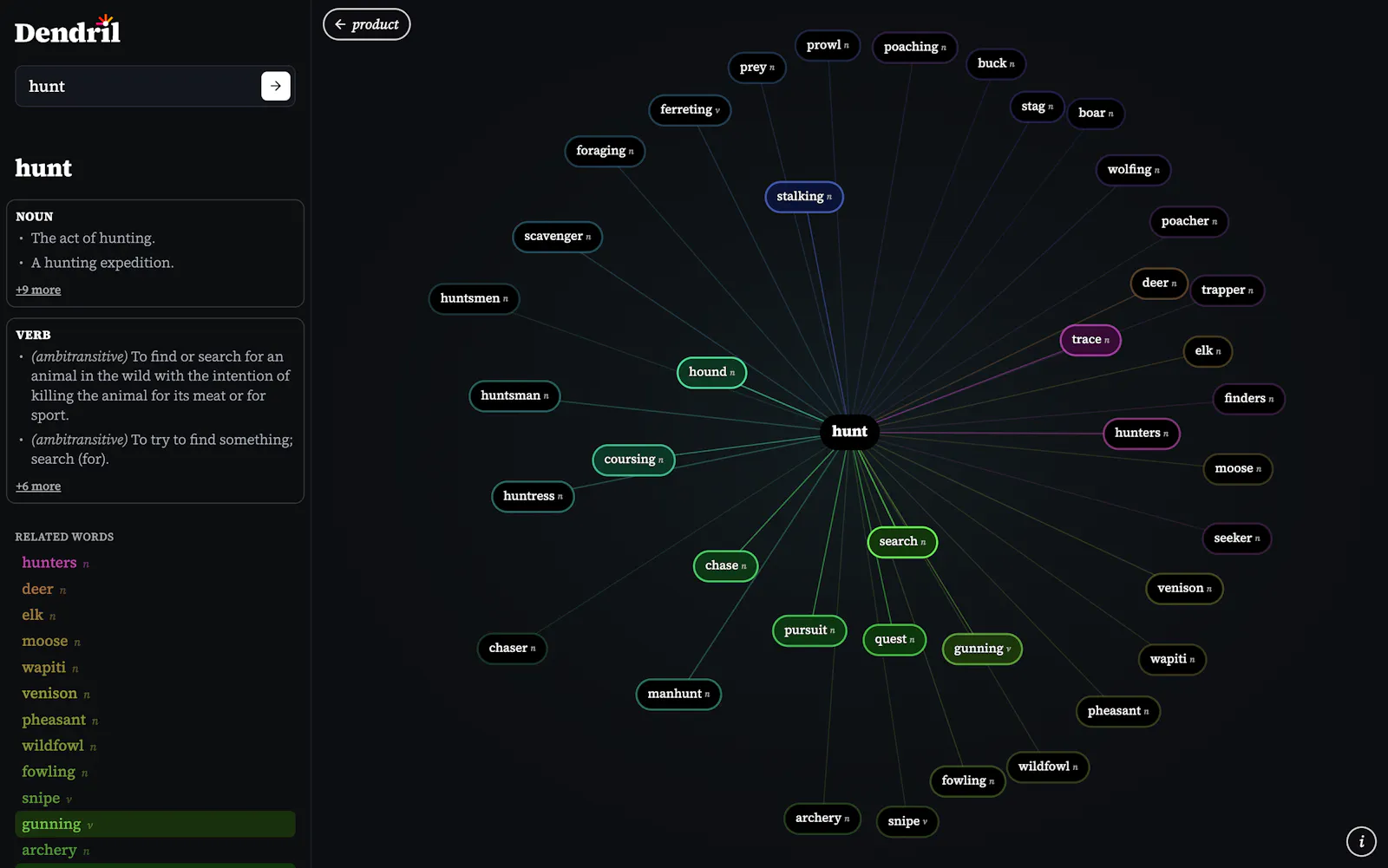The width and height of the screenshot is (1388, 868).
Task: Open the 'chaser' graph node
Action: 512,648
